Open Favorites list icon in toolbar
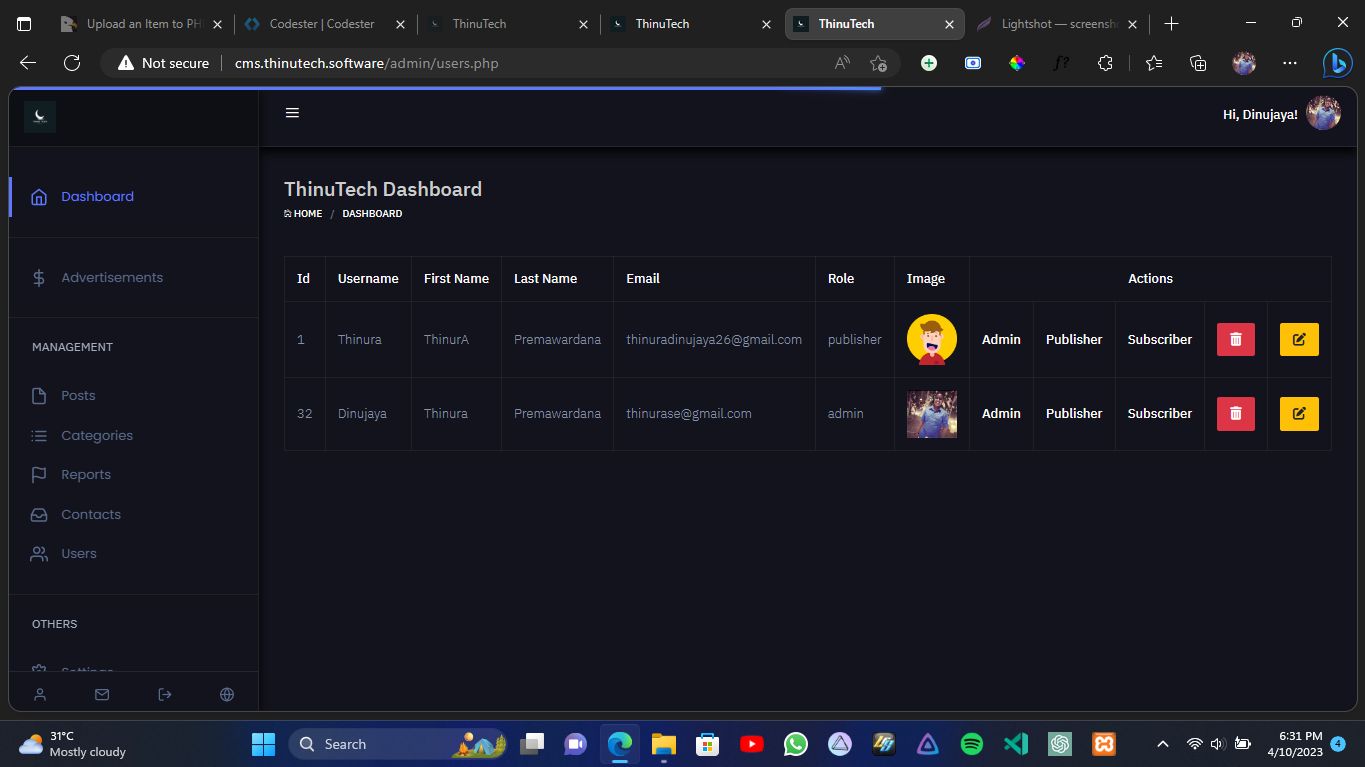The image size is (1365, 767). [x=1154, y=63]
